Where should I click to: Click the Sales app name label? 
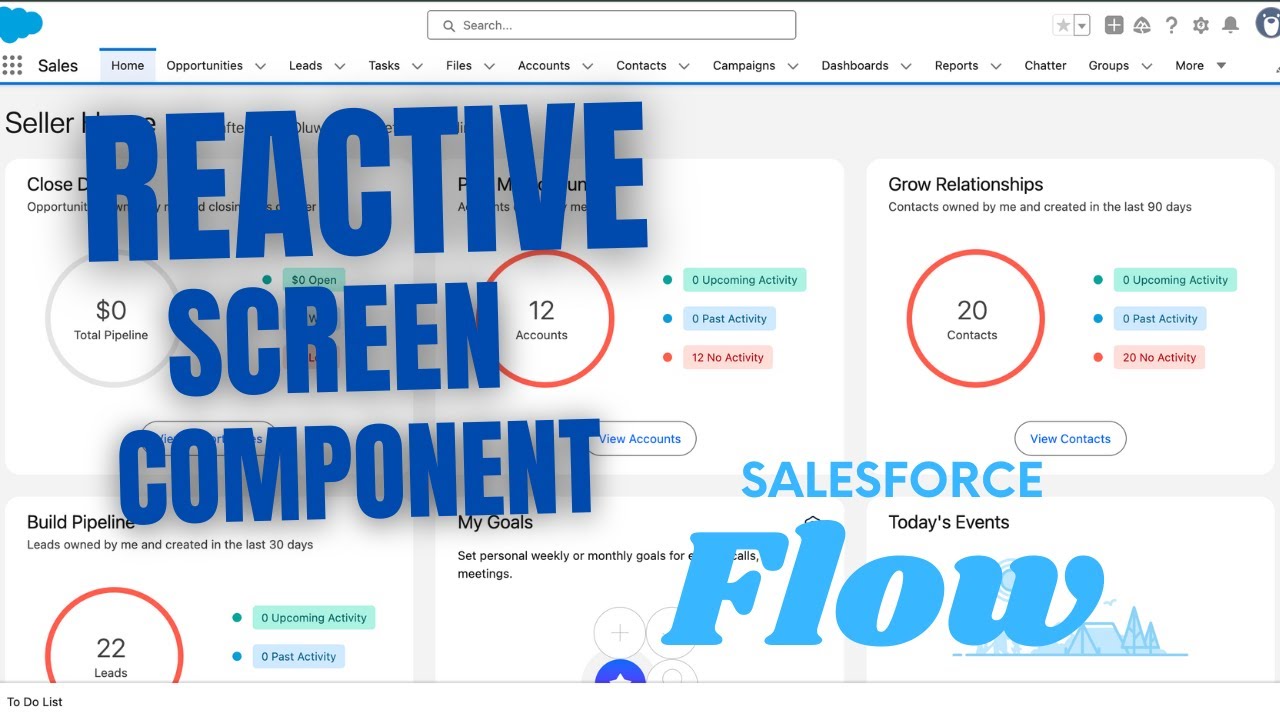[x=57, y=66]
